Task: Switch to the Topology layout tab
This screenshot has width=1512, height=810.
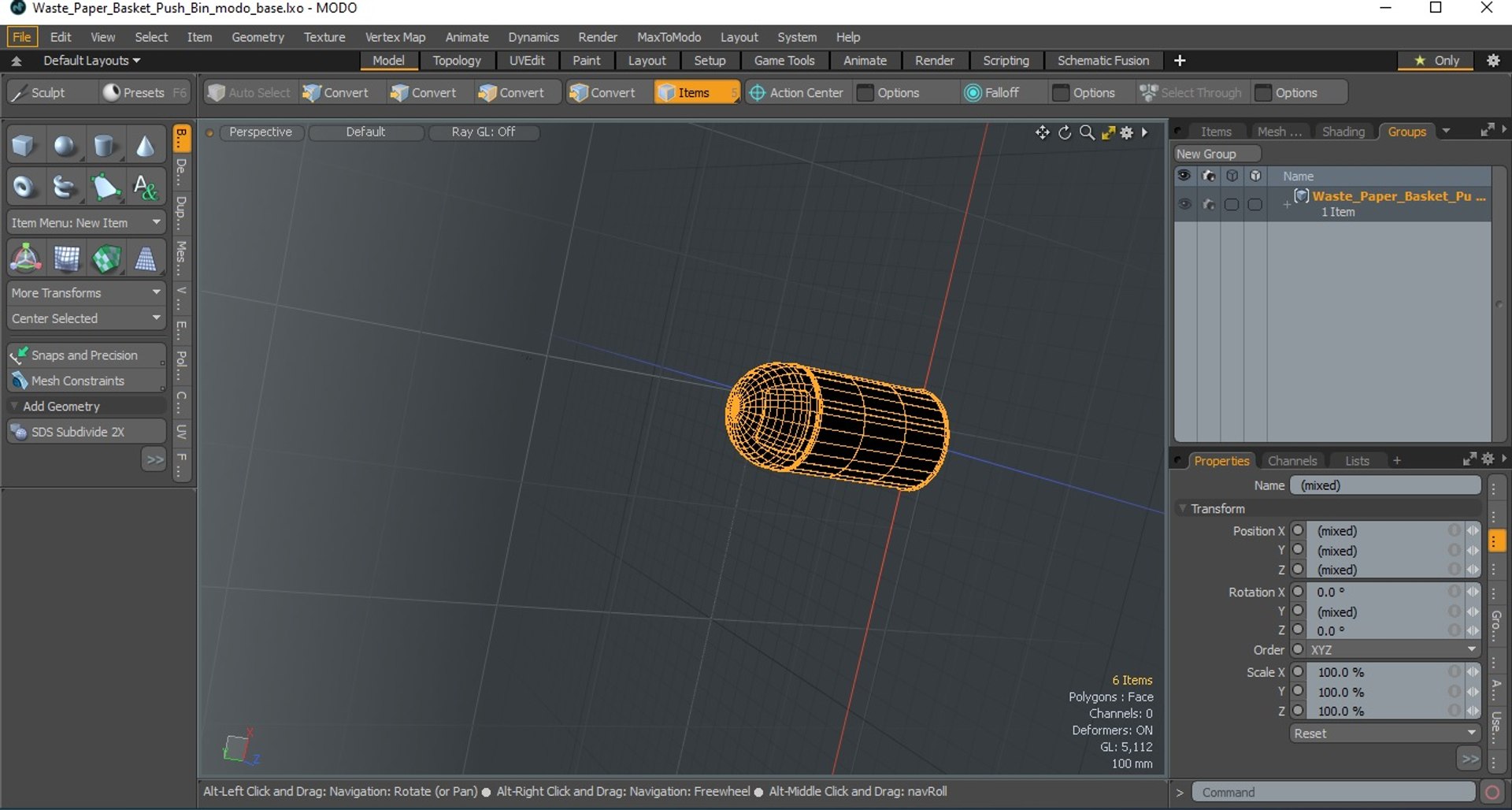Action: click(457, 61)
